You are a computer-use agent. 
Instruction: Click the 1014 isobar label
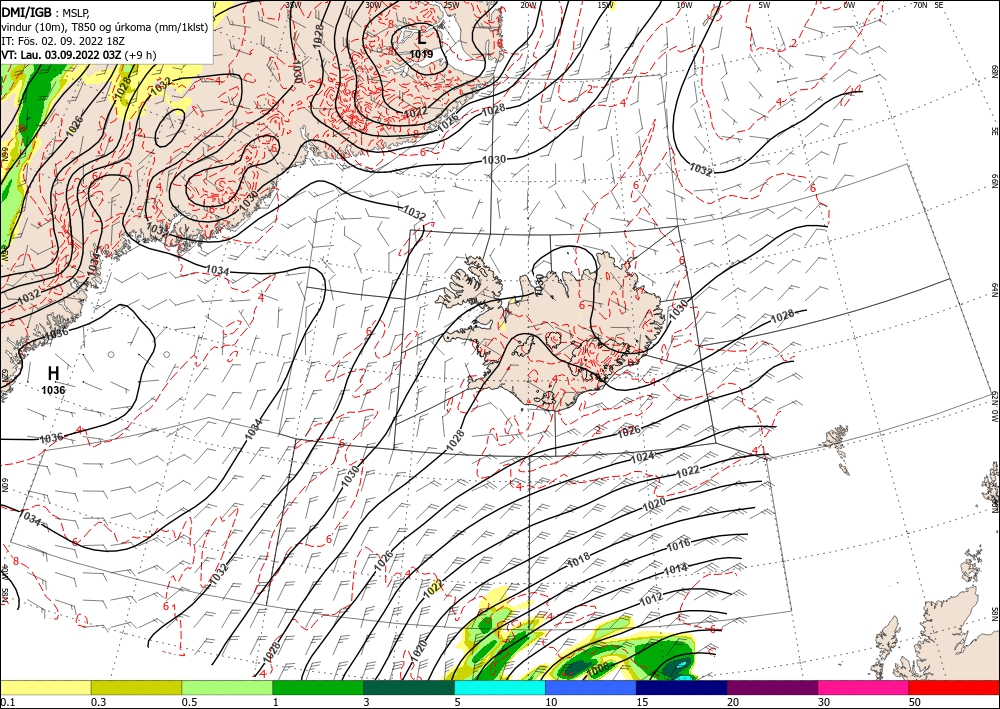(675, 569)
